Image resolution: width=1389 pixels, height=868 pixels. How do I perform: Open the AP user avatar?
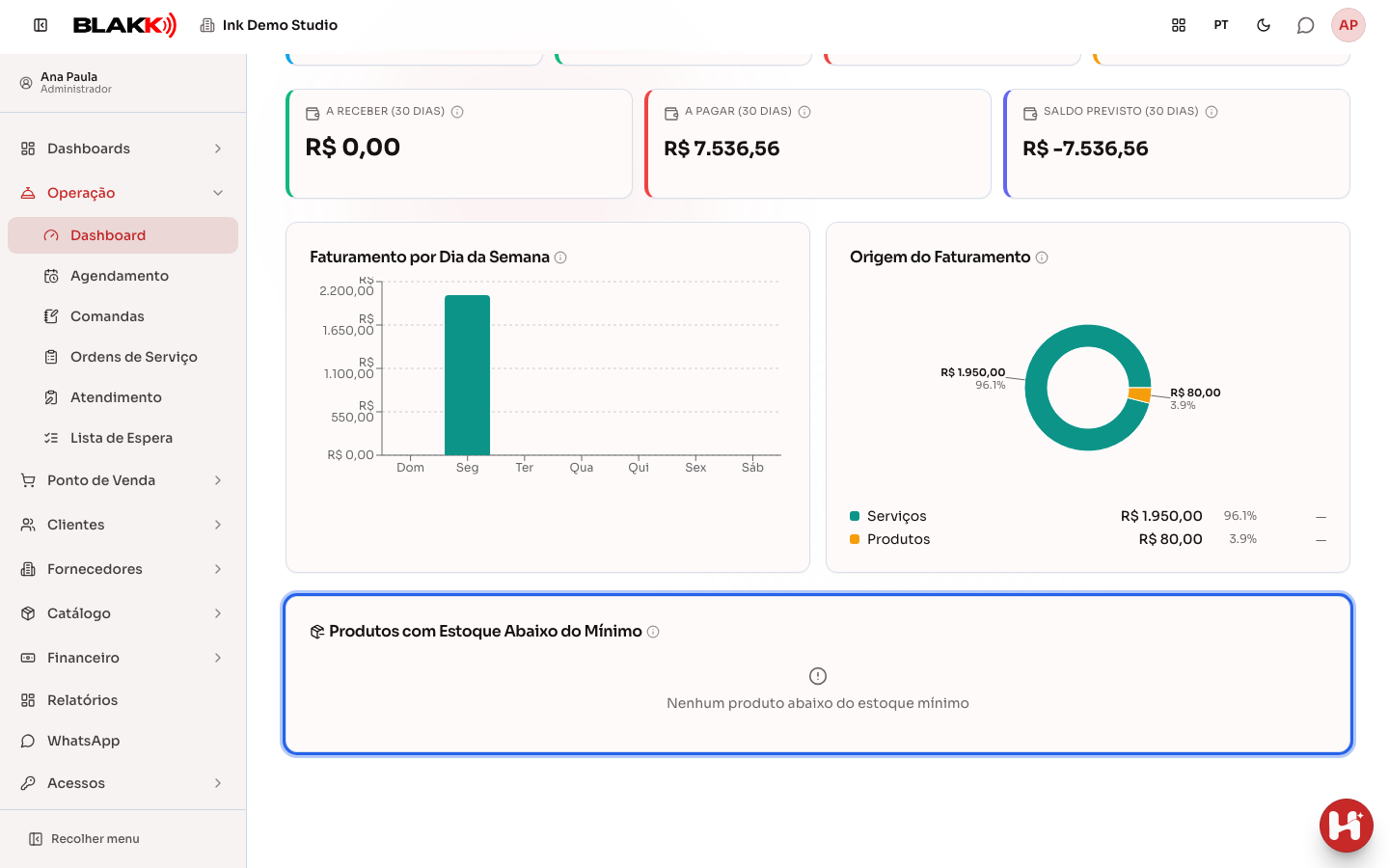coord(1348,25)
